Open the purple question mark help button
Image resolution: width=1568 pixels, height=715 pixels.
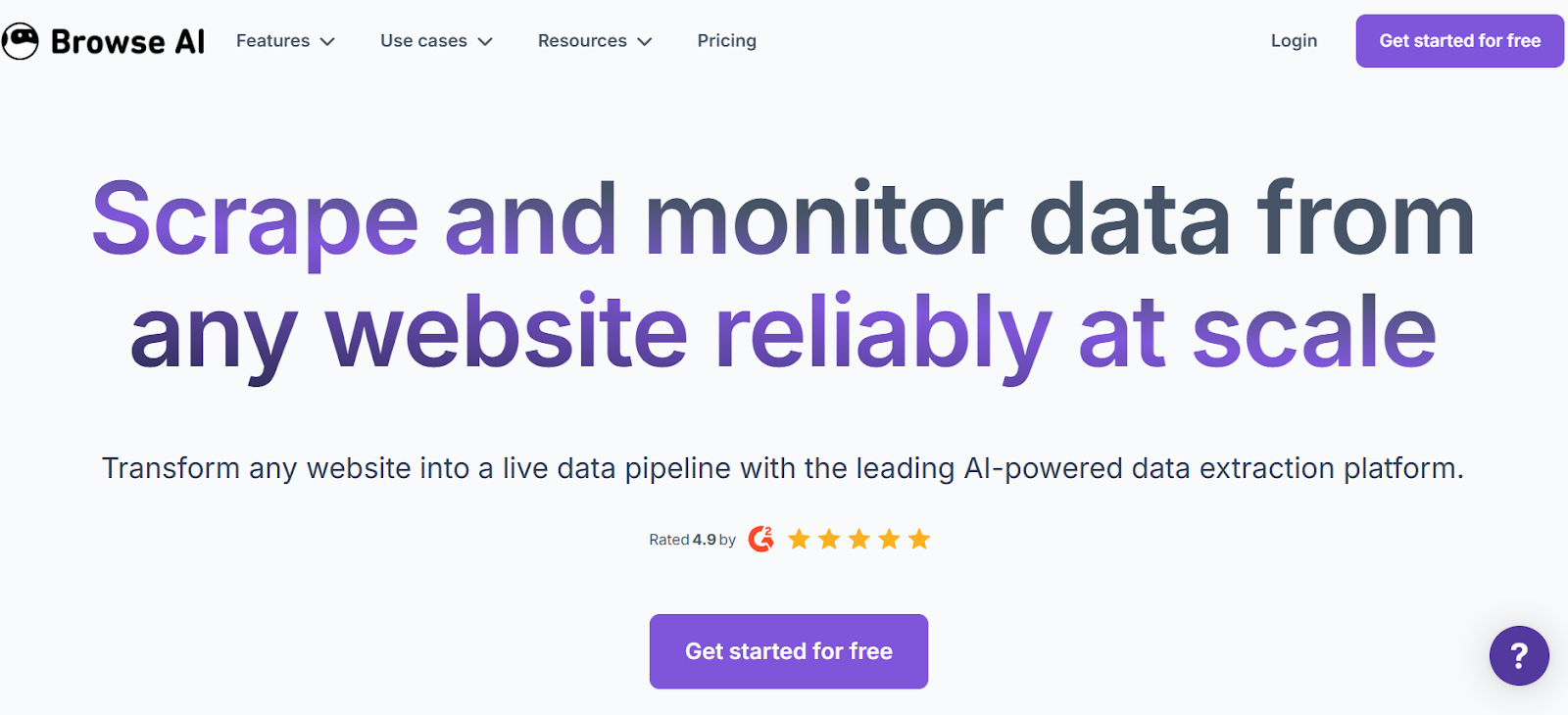1519,655
